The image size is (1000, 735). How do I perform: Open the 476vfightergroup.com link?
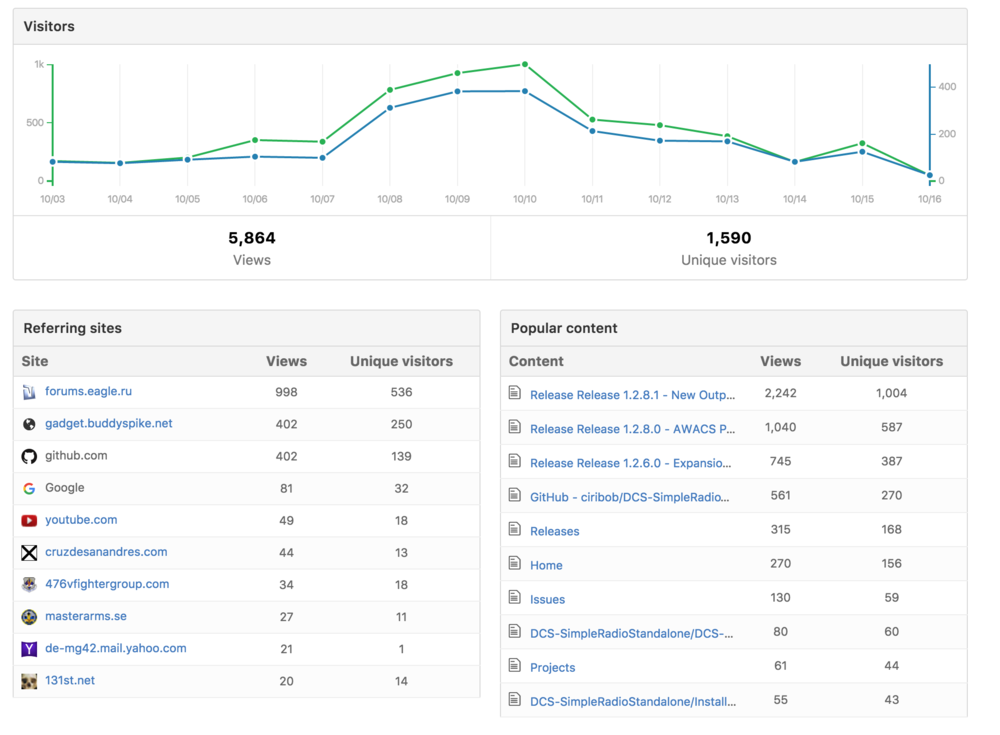tap(107, 584)
